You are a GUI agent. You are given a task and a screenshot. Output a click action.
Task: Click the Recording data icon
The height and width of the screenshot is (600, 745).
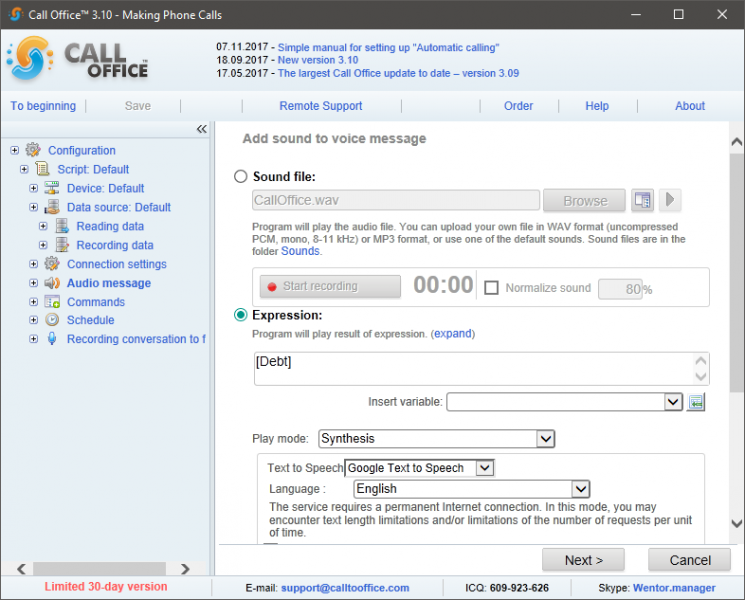click(62, 245)
